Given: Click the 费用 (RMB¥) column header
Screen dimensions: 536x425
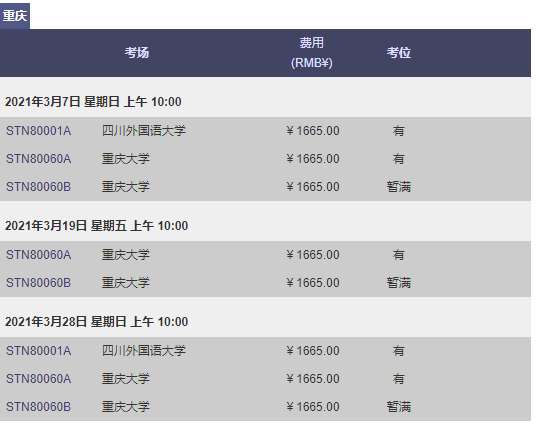Looking at the screenshot, I should [x=311, y=53].
